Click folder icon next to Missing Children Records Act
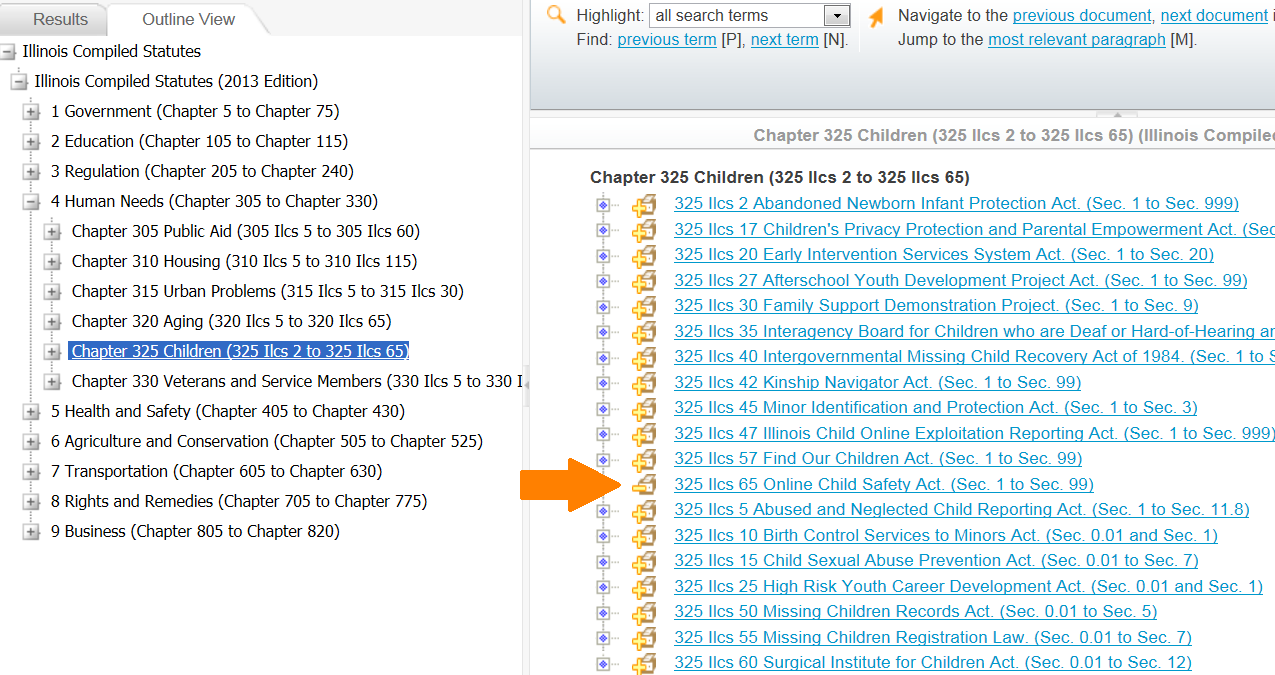This screenshot has height=675, width=1275. pos(643,612)
